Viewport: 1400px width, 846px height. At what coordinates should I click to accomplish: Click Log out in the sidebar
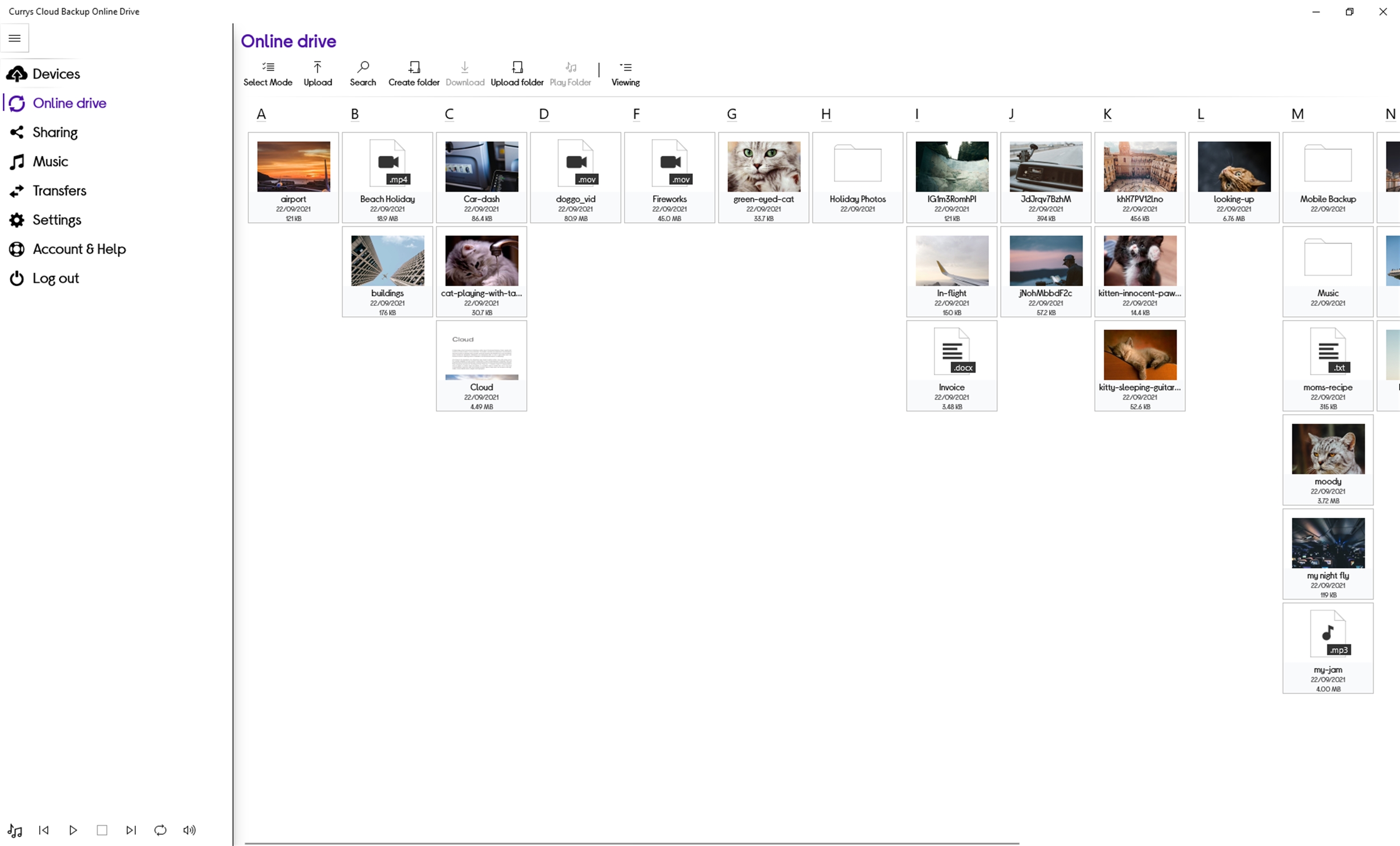pos(55,279)
